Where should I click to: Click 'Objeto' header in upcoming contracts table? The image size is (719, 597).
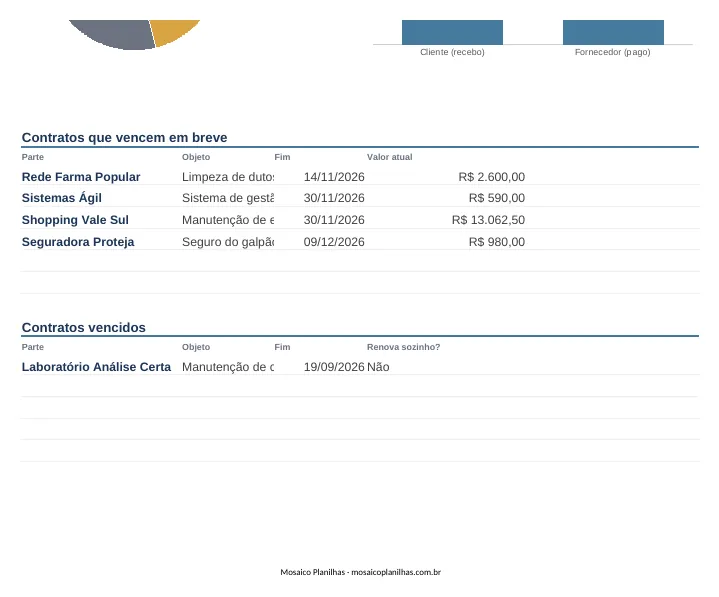(x=196, y=157)
